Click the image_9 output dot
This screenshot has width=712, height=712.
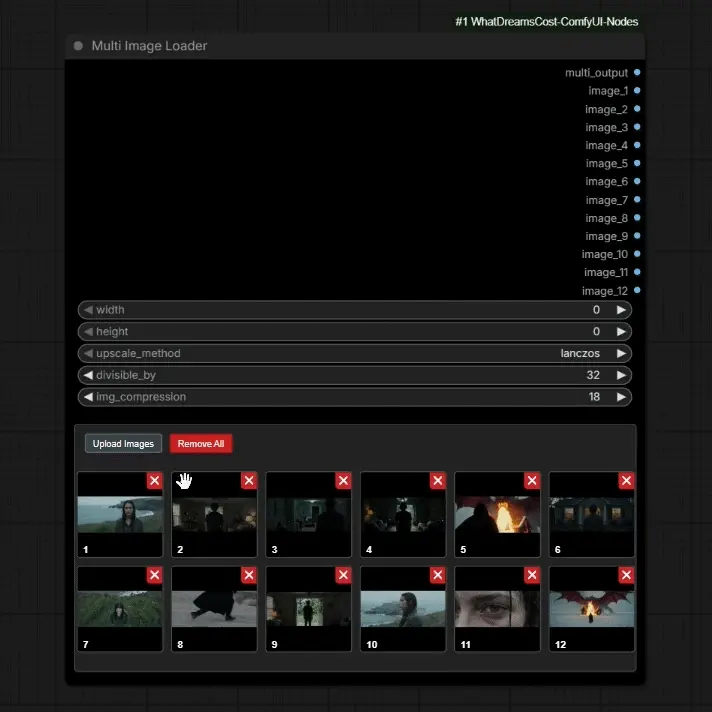[637, 236]
